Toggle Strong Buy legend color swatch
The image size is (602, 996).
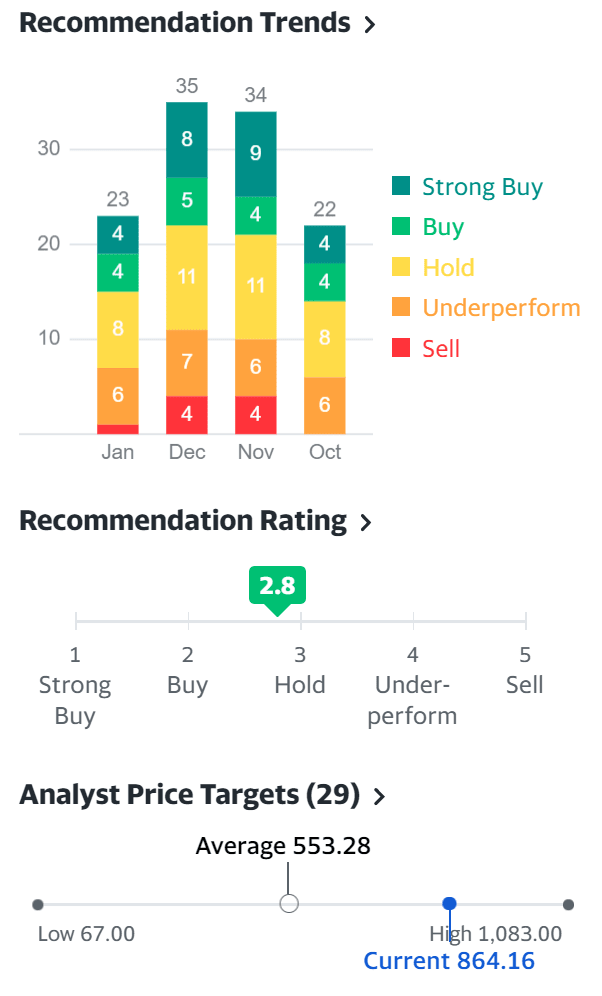401,186
